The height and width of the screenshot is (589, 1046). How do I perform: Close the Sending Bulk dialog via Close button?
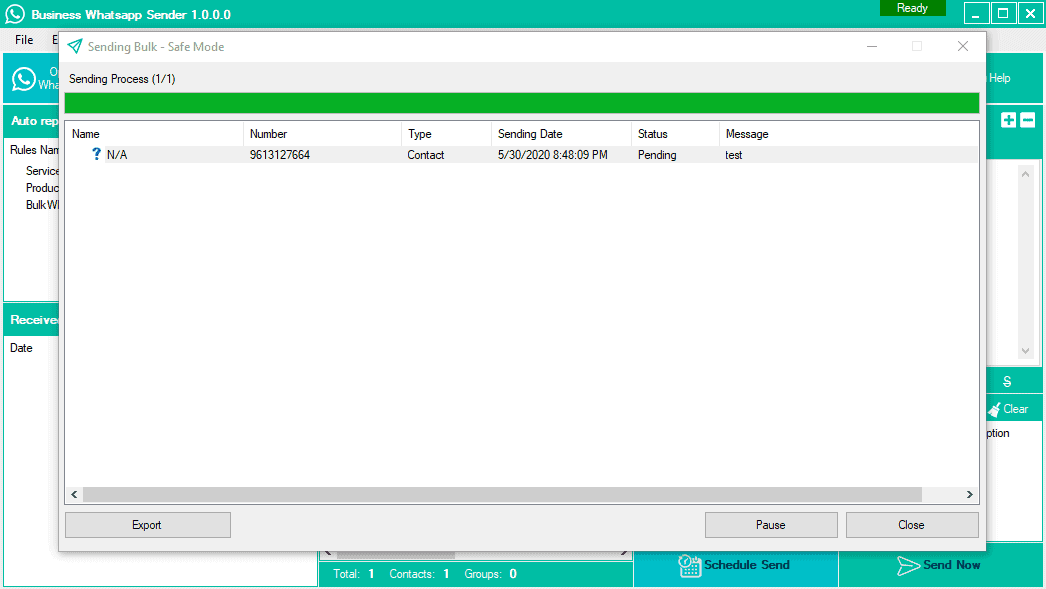click(911, 525)
